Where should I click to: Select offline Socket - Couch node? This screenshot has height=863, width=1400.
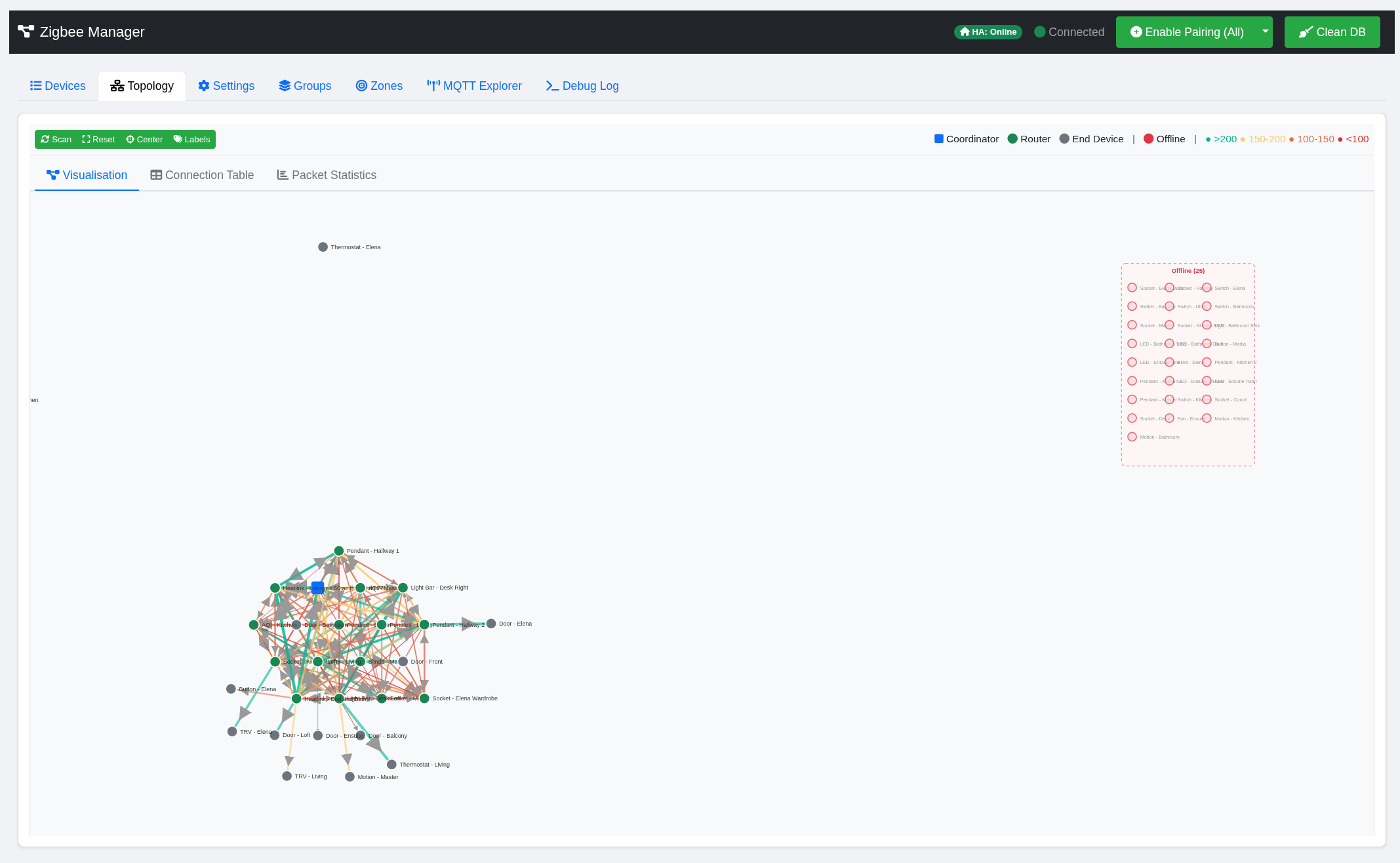tap(1207, 399)
